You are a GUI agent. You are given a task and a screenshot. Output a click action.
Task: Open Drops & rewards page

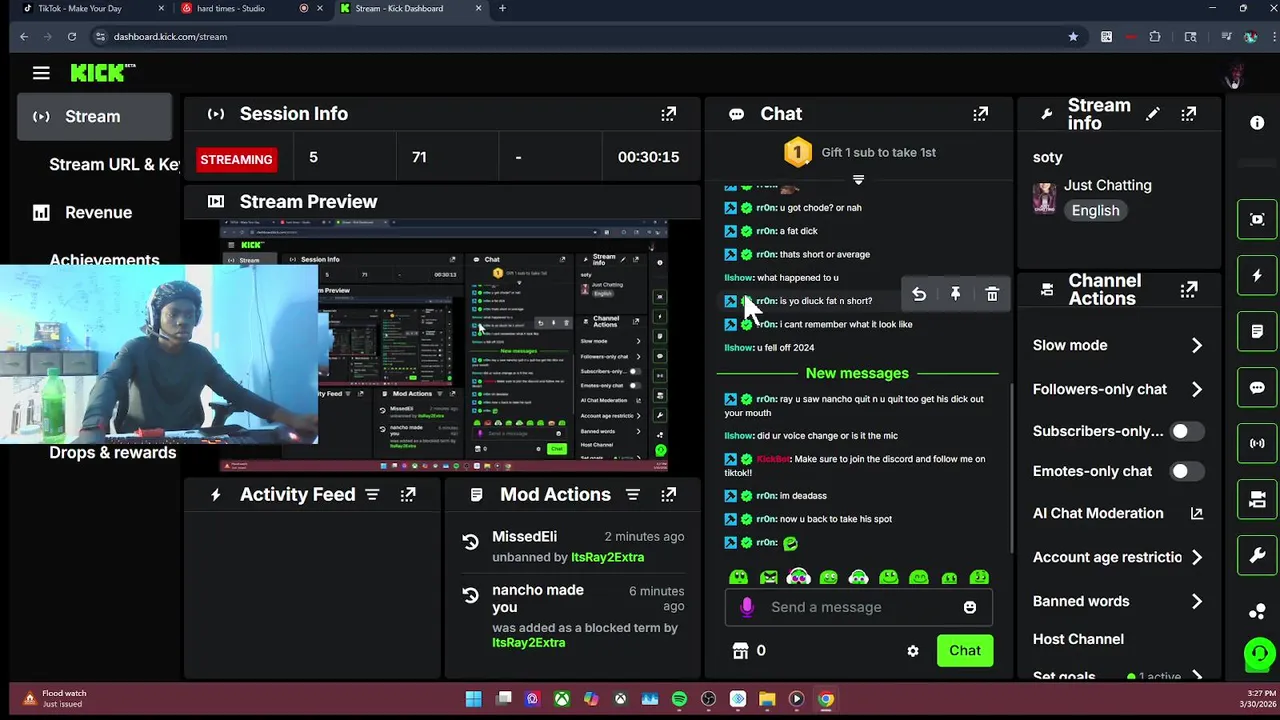[112, 452]
